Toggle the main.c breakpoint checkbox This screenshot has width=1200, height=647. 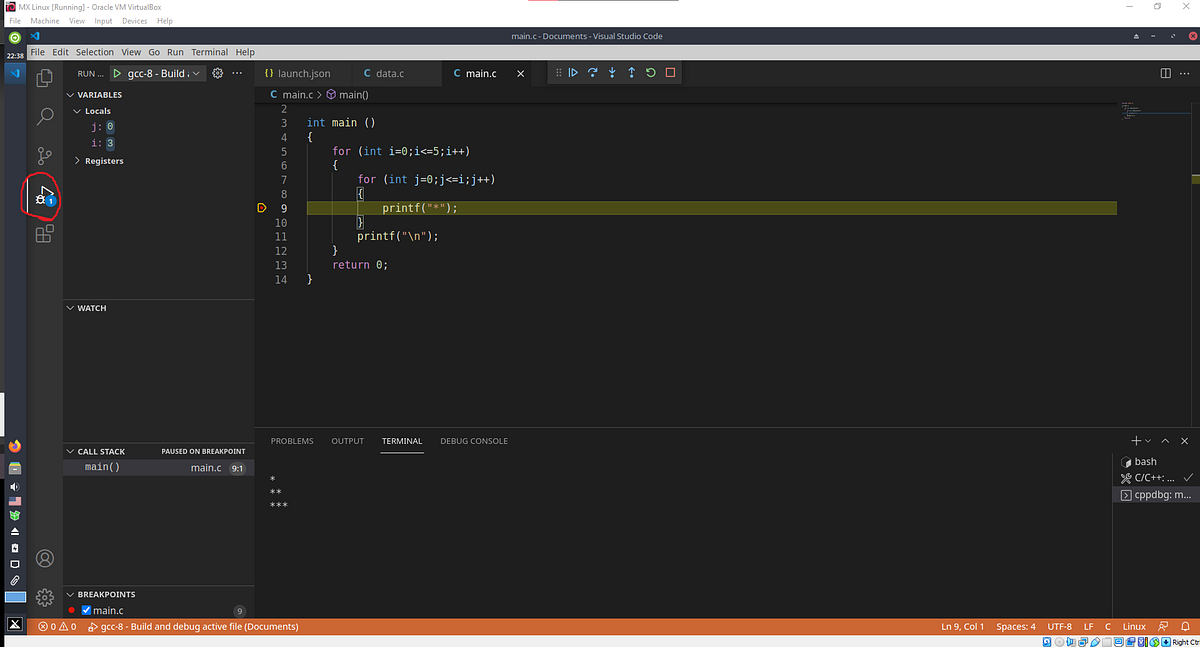point(86,610)
